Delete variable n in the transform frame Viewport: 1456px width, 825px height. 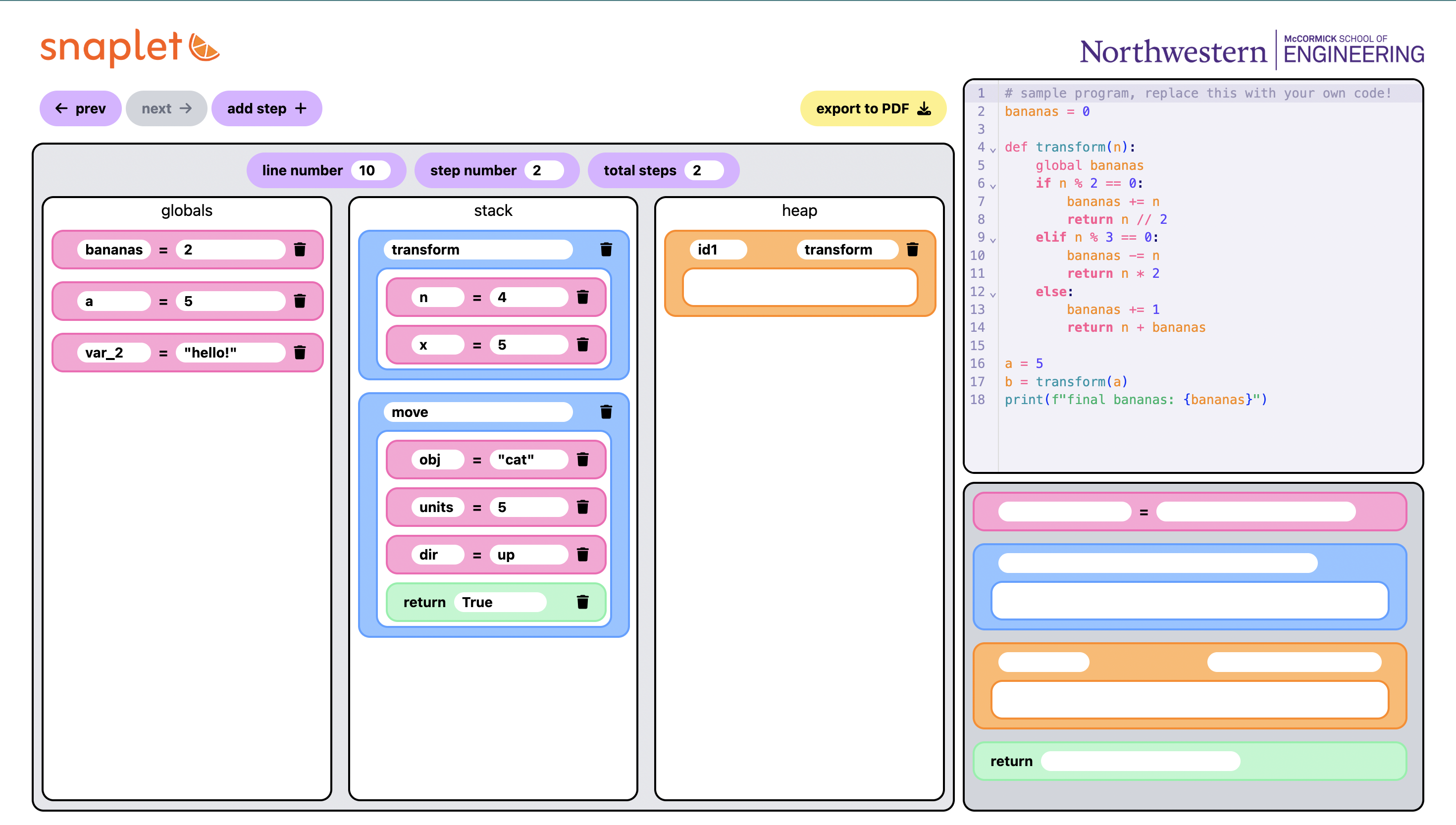coord(582,297)
